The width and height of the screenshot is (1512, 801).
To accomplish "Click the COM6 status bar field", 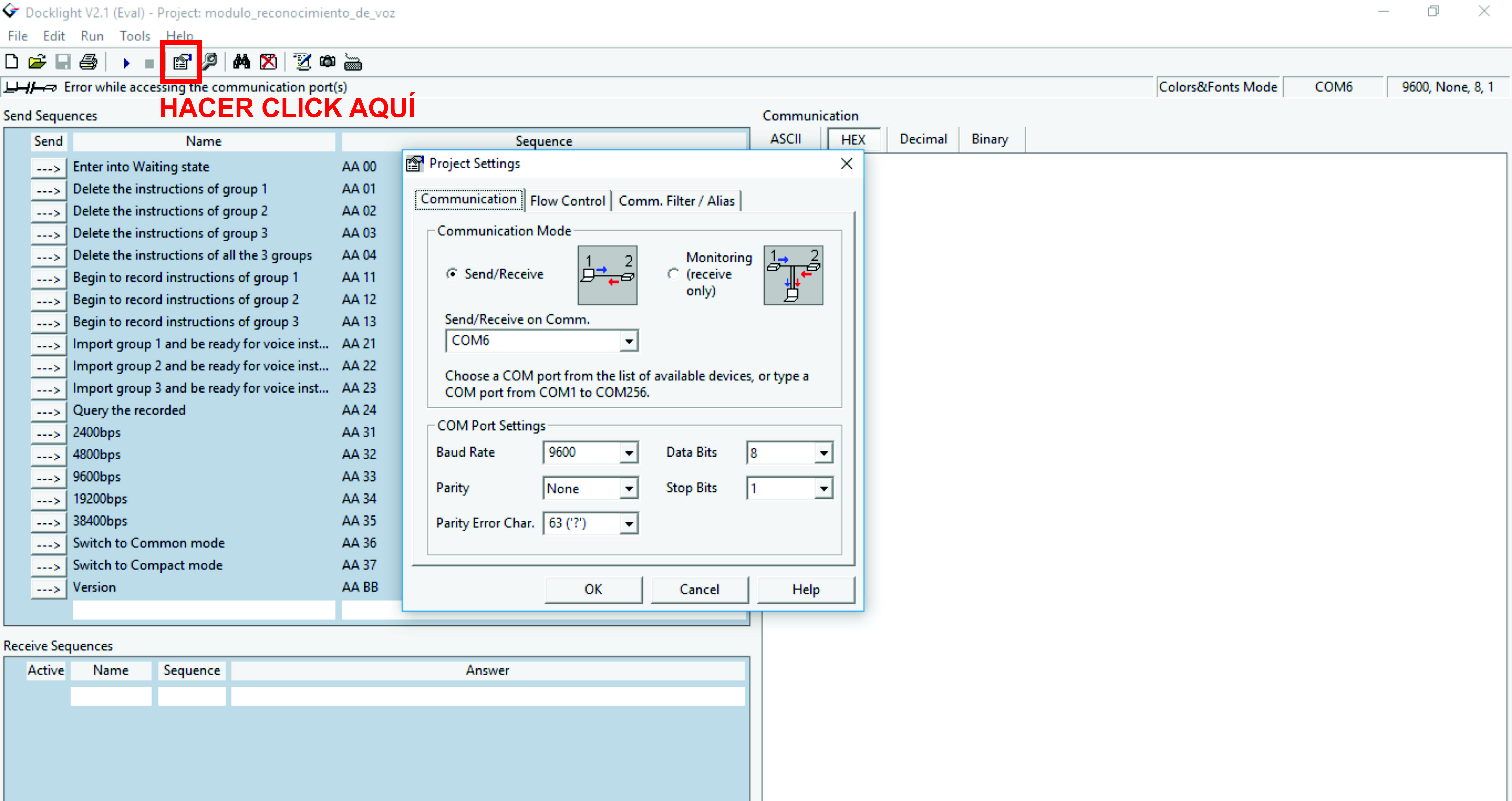I will [x=1333, y=87].
